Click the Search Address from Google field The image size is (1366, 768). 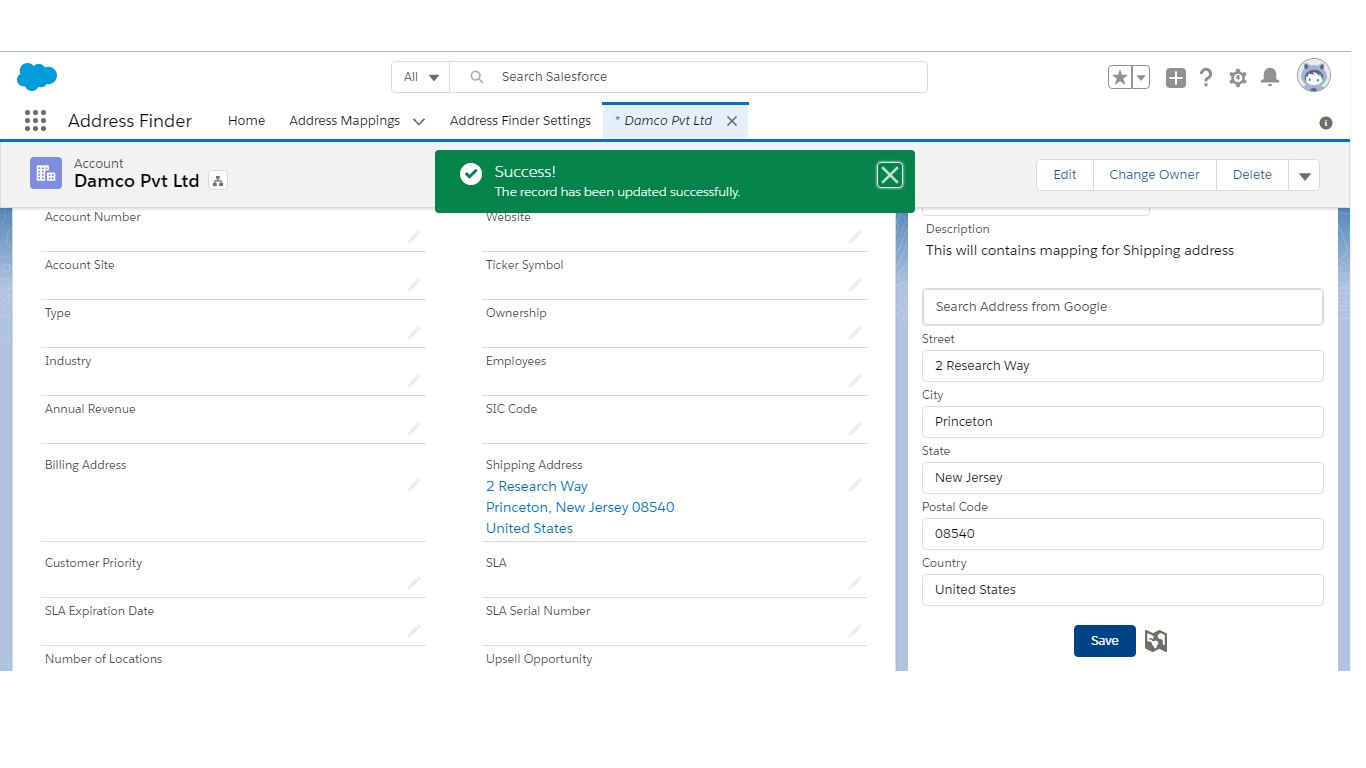pyautogui.click(x=1122, y=307)
